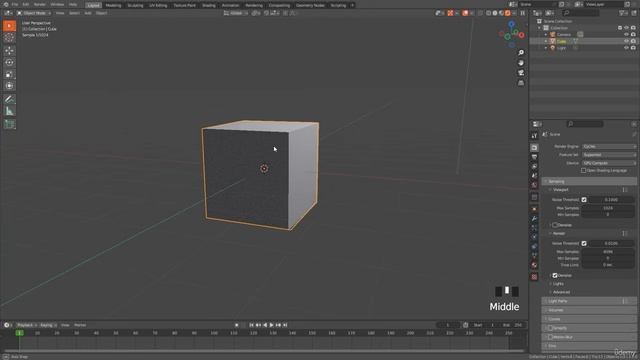The height and width of the screenshot is (360, 640).
Task: Hide the Light object eye icon
Action: (627, 48)
